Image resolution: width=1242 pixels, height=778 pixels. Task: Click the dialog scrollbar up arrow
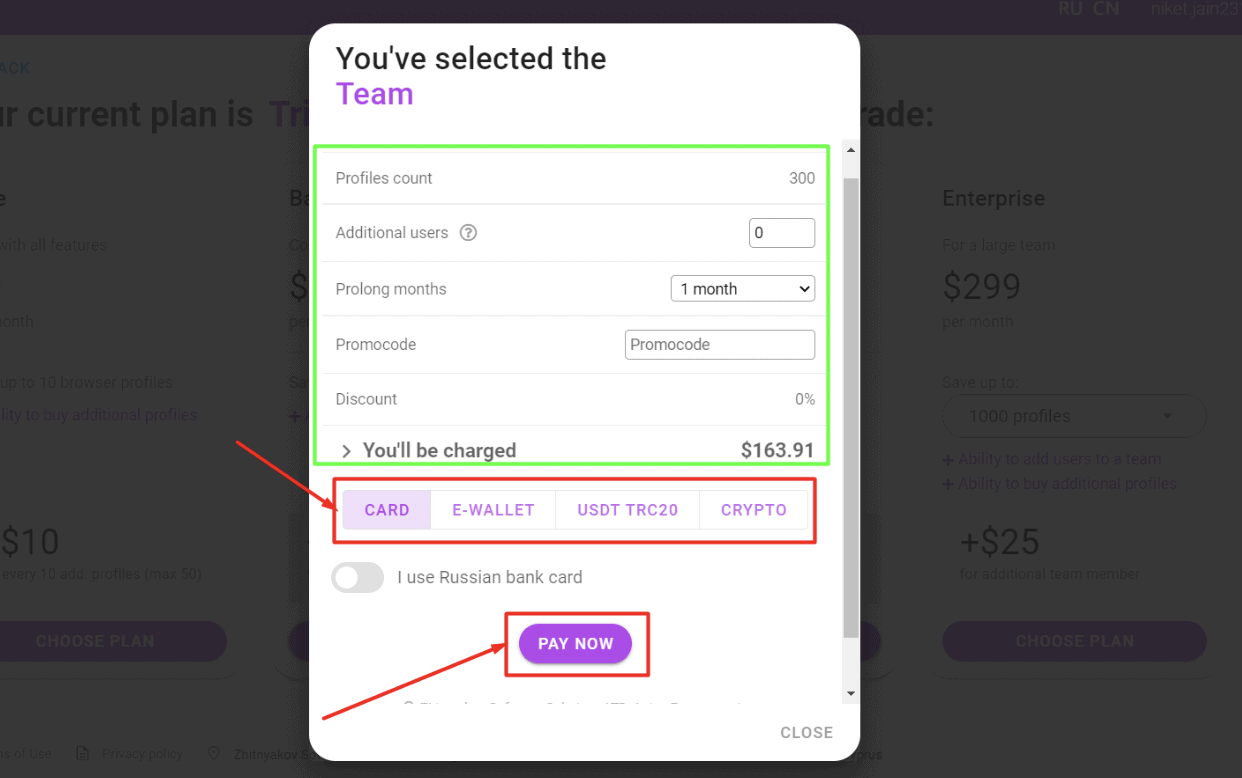[x=851, y=151]
